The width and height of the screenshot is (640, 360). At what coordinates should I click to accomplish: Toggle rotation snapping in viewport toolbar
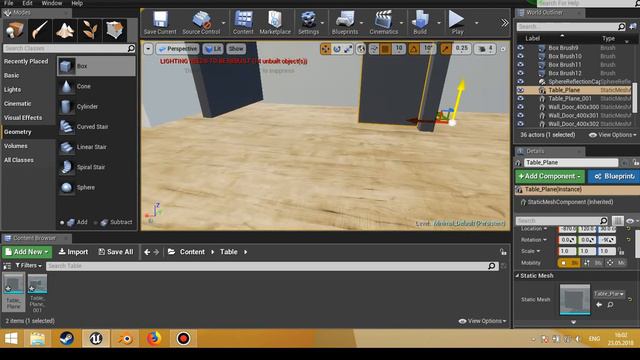pos(413,49)
